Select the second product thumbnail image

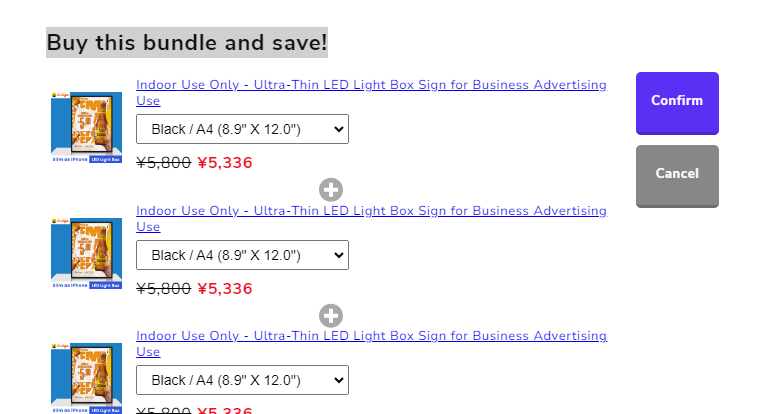point(86,254)
